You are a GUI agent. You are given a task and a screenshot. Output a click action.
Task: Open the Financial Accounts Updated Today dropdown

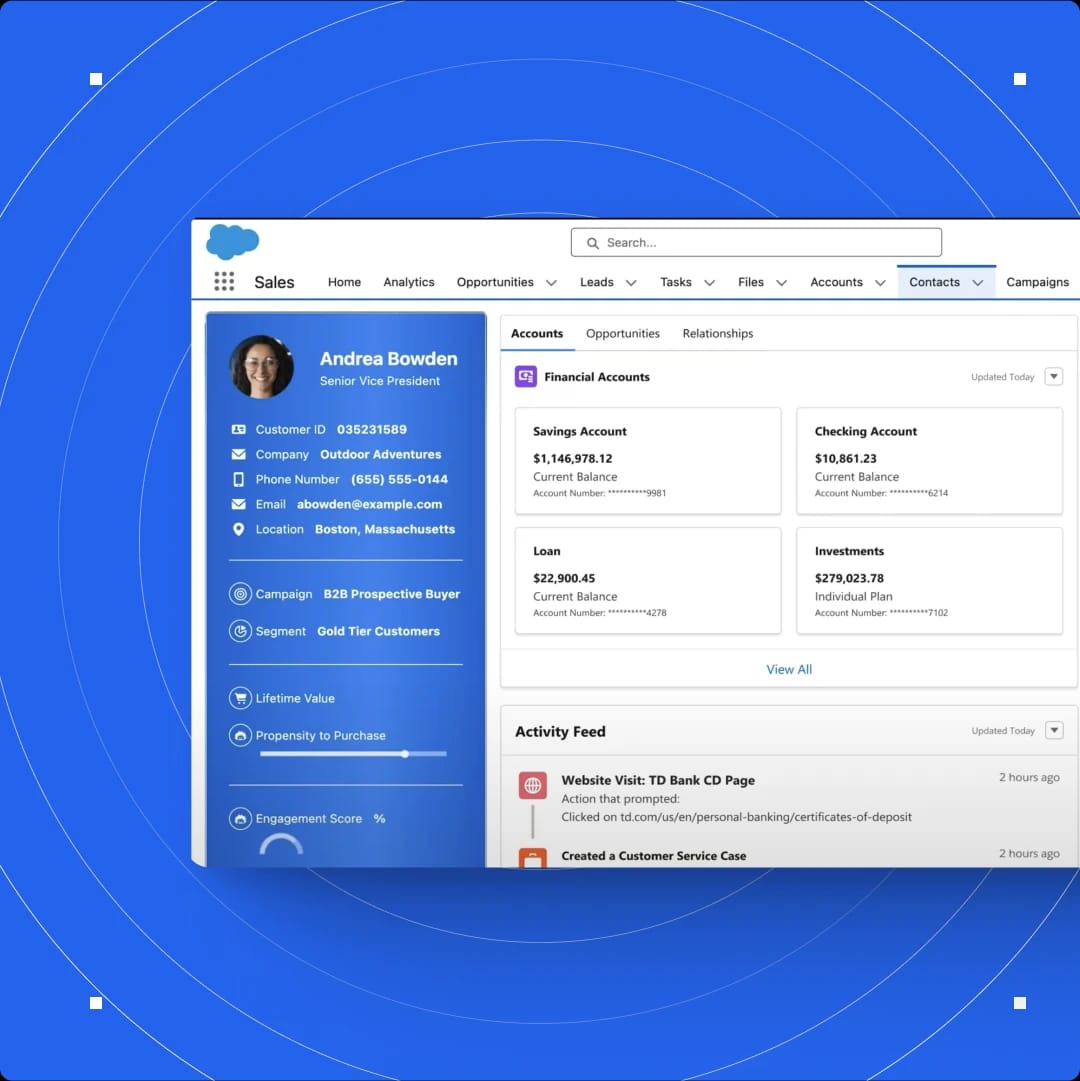tap(1053, 376)
